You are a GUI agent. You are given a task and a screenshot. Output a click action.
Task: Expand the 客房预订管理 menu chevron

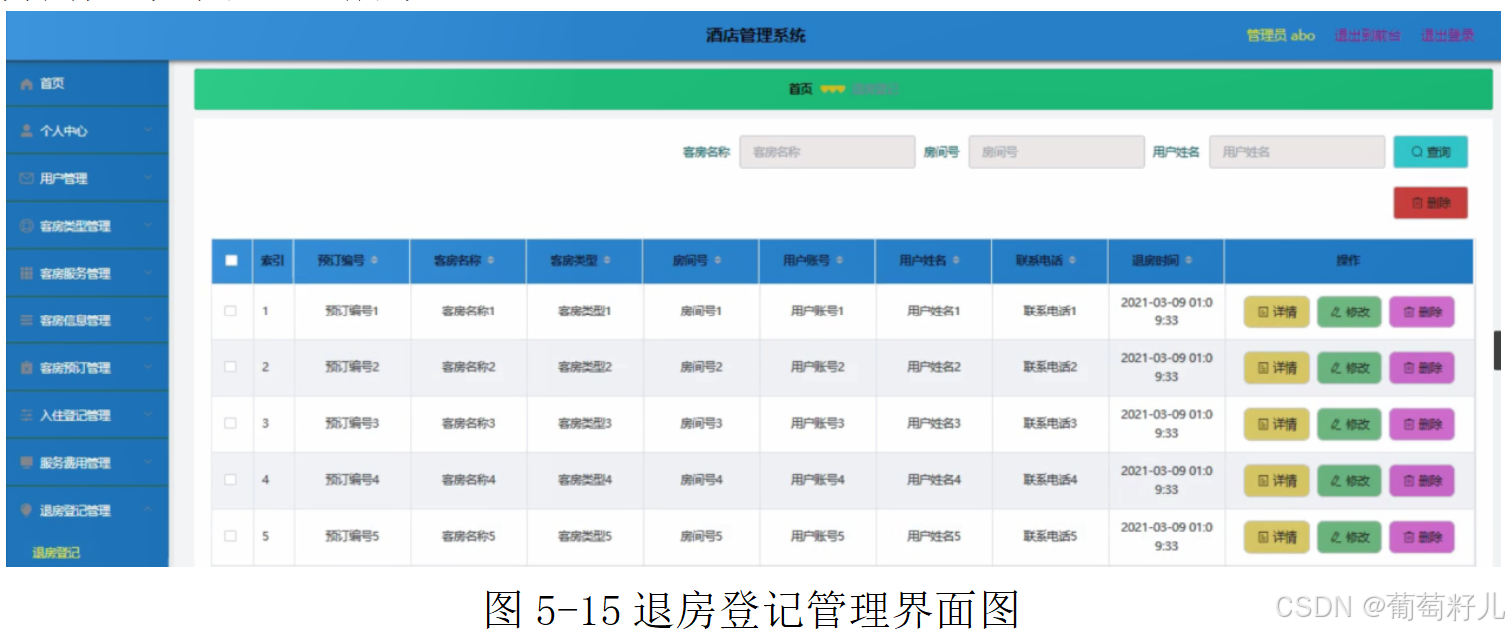pyautogui.click(x=148, y=368)
